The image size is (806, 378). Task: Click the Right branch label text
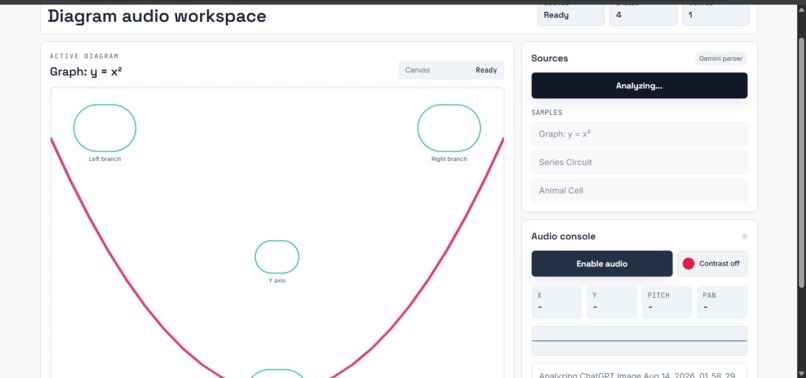(x=449, y=159)
